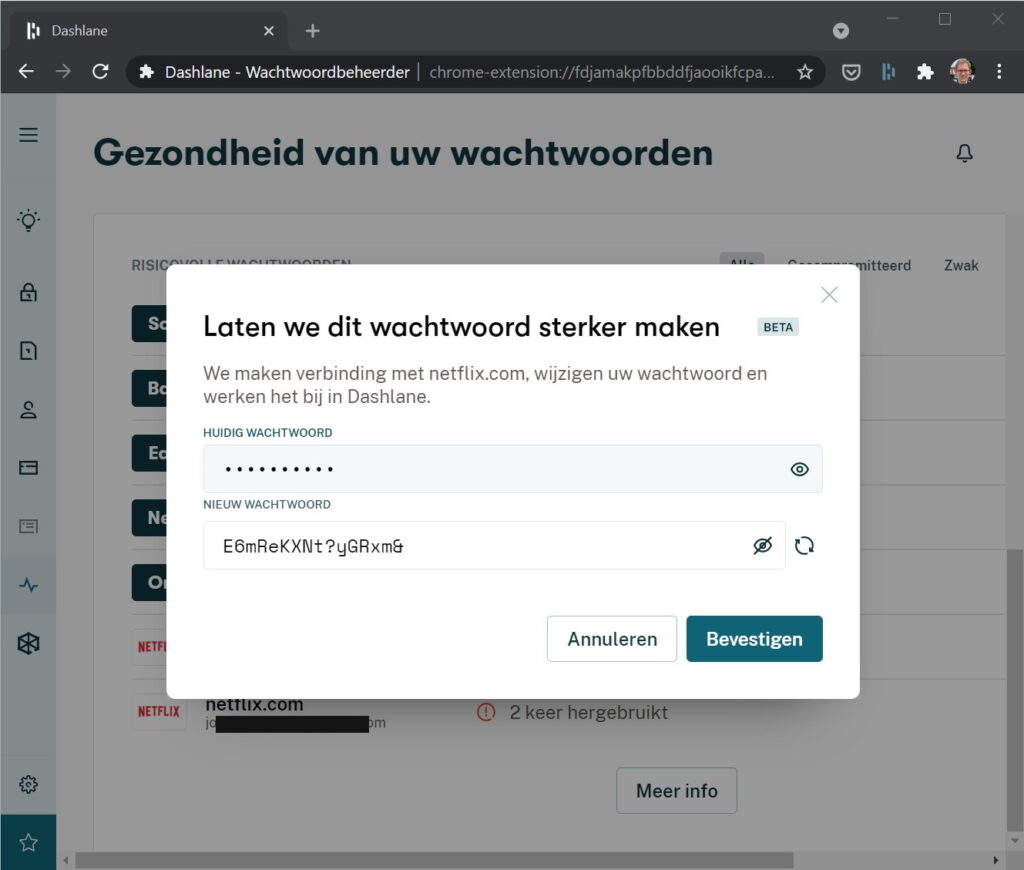The image size is (1024, 870).
Task: Open the dark web monitoring web icon
Action: pyautogui.click(x=28, y=643)
